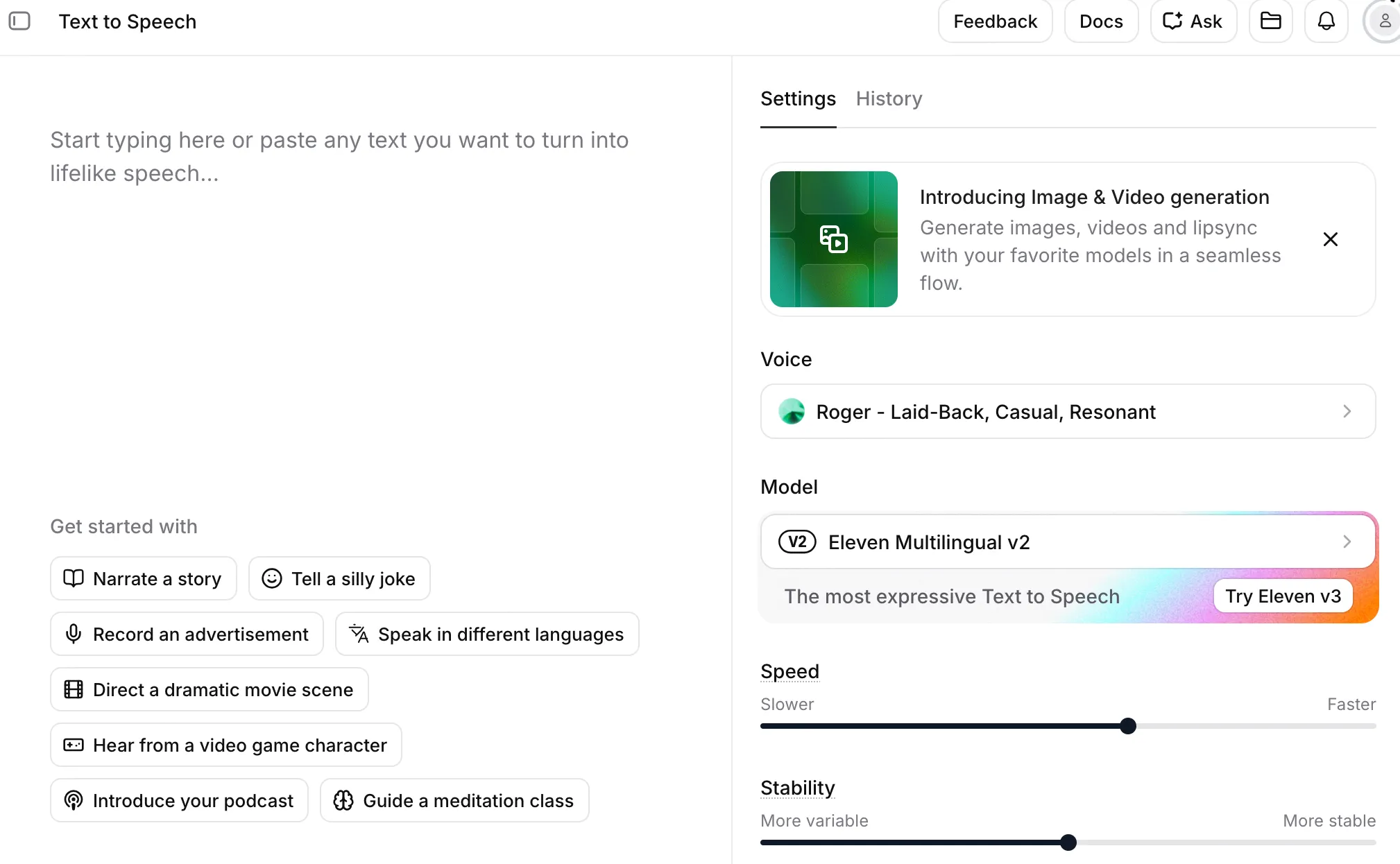Screen dimensions: 1400x864
Task: Switch to the History tab
Action: point(889,98)
